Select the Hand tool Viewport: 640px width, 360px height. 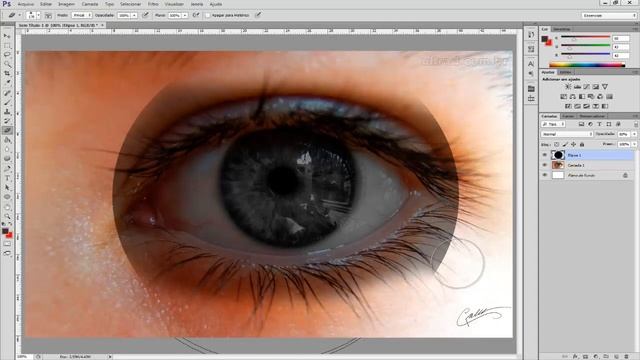pos(7,207)
